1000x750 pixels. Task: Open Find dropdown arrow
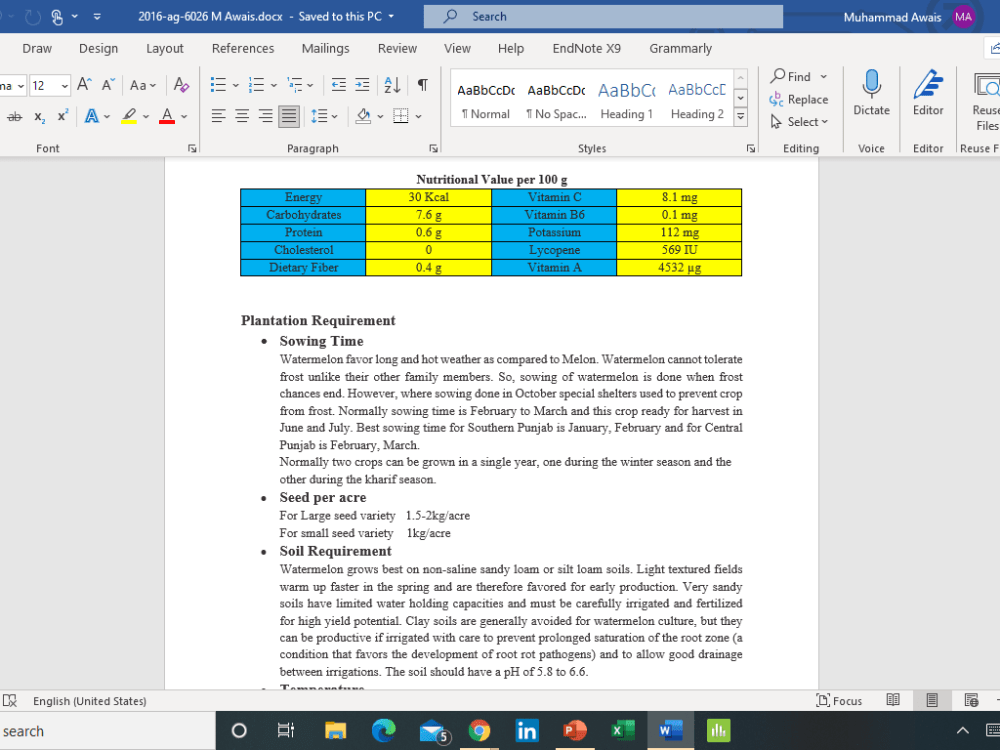pyautogui.click(x=823, y=77)
